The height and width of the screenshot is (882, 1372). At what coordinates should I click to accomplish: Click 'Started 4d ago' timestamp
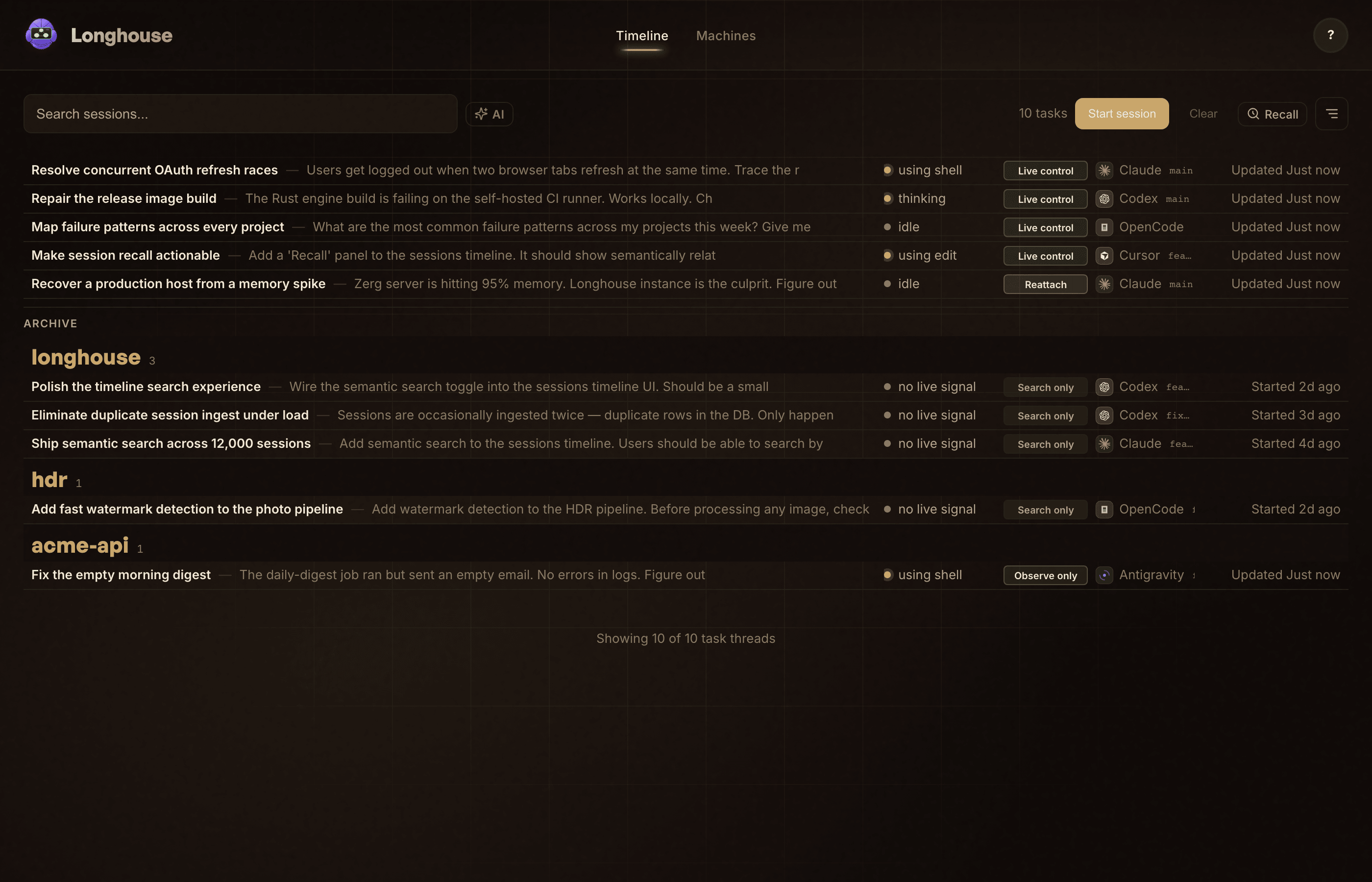pyautogui.click(x=1295, y=444)
